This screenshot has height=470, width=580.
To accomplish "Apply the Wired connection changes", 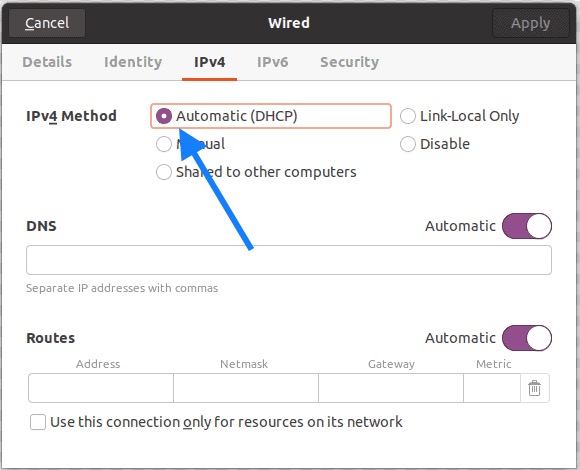I will click(530, 23).
